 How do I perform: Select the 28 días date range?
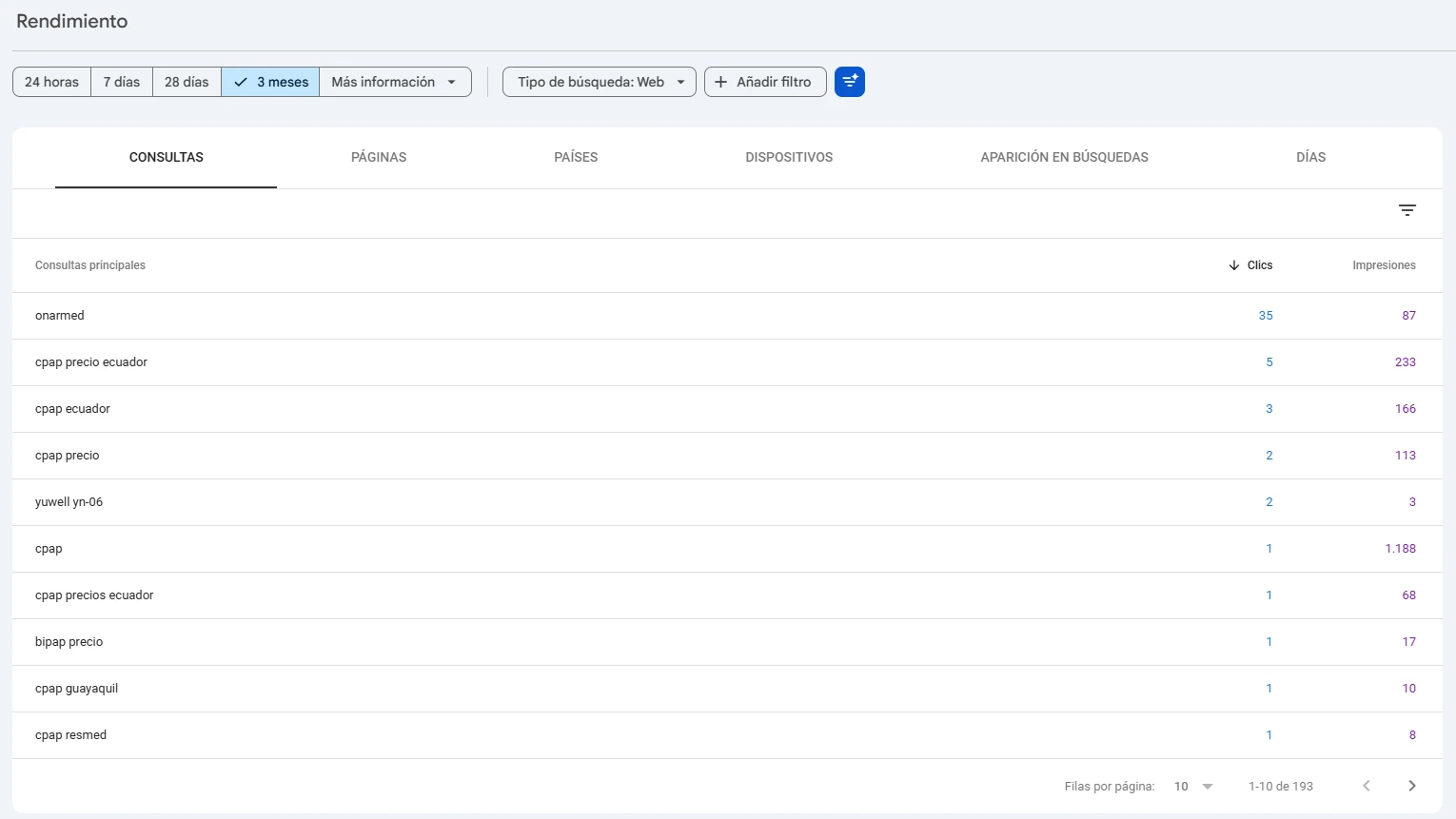(x=187, y=82)
